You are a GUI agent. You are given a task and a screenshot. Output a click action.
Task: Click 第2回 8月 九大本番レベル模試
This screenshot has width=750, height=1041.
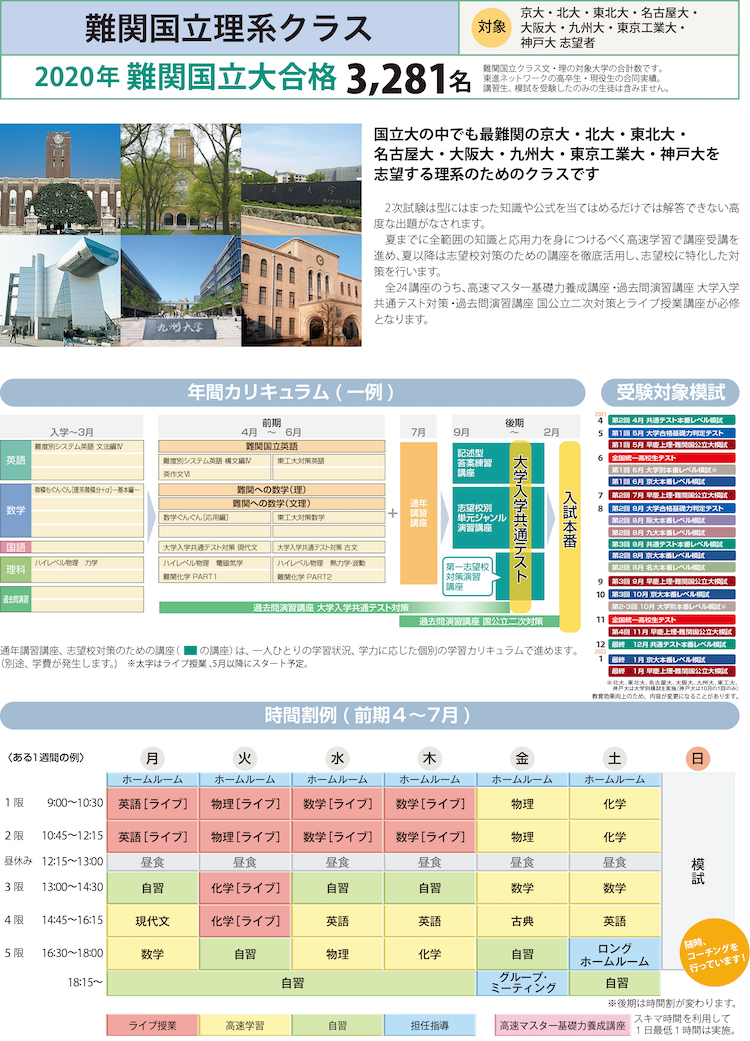671,532
